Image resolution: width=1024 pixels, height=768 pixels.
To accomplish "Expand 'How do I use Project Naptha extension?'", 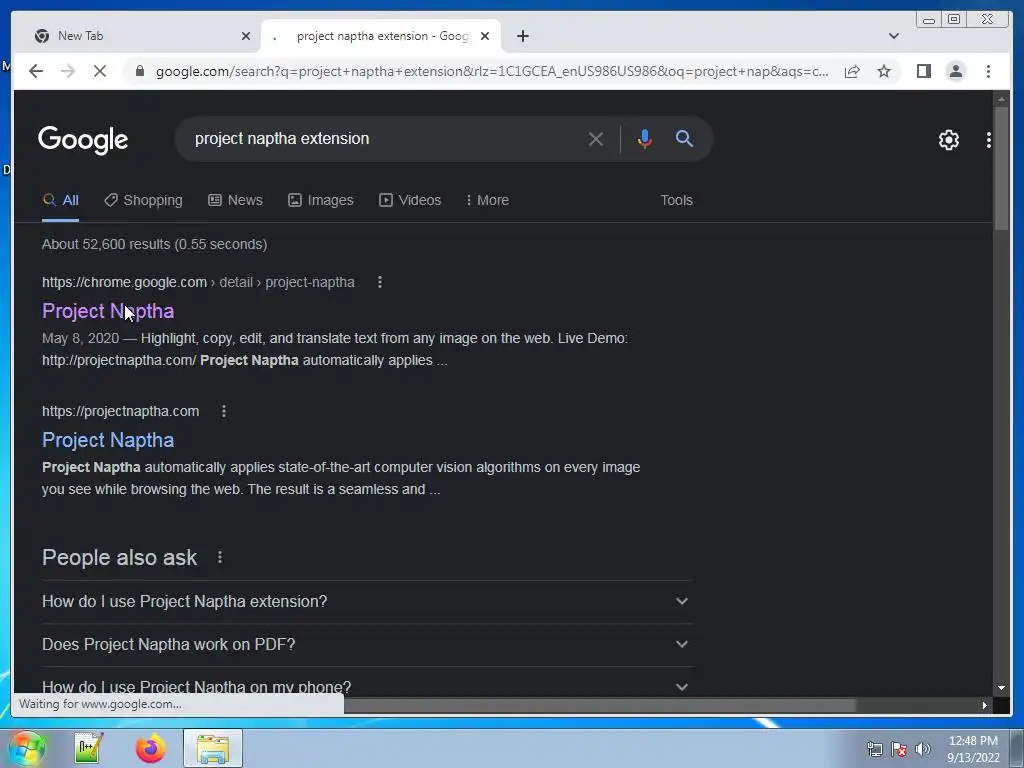I will pos(367,601).
